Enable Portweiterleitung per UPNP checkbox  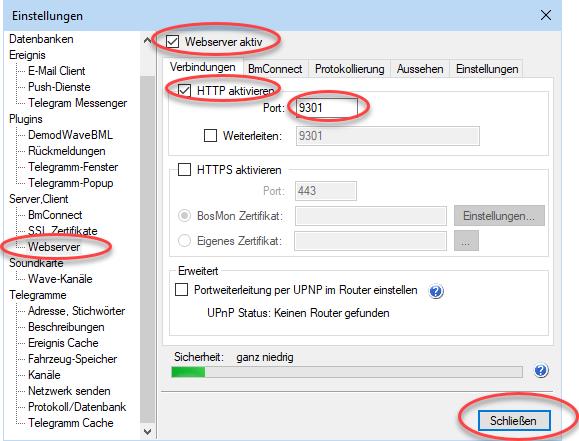[181, 290]
